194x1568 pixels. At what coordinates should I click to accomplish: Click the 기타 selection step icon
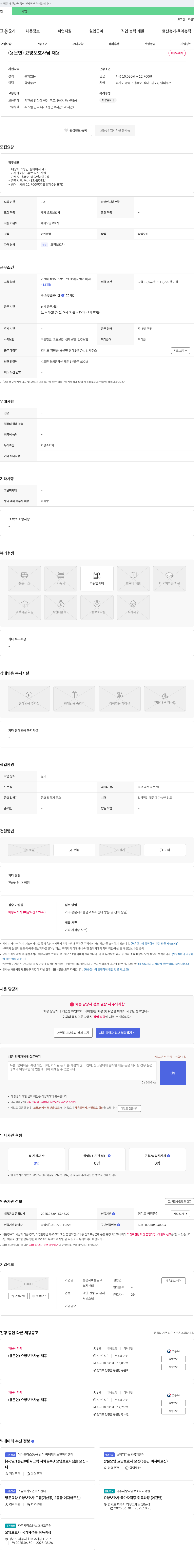click(165, 850)
